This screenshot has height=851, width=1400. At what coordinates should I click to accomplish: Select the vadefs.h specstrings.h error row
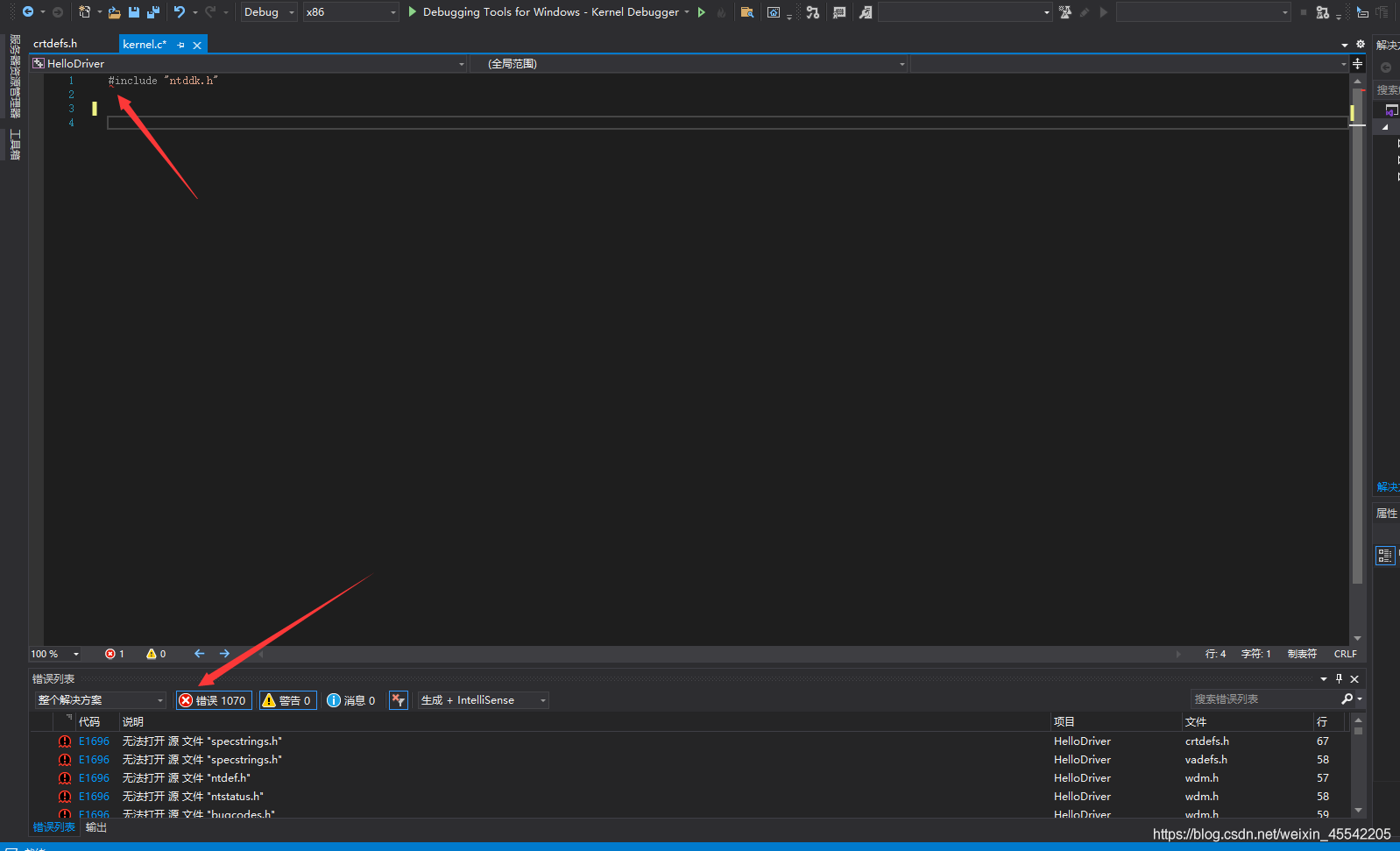tap(689, 760)
